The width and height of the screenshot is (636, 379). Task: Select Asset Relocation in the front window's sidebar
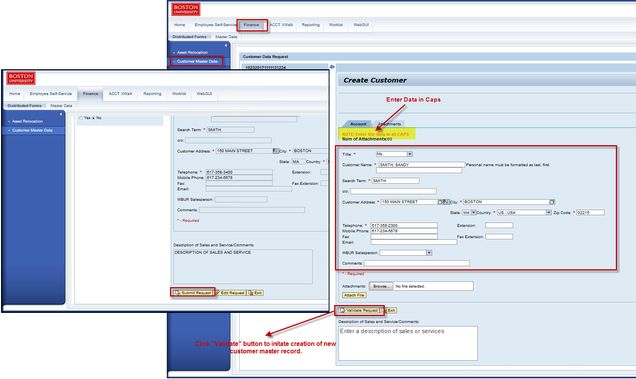27,121
